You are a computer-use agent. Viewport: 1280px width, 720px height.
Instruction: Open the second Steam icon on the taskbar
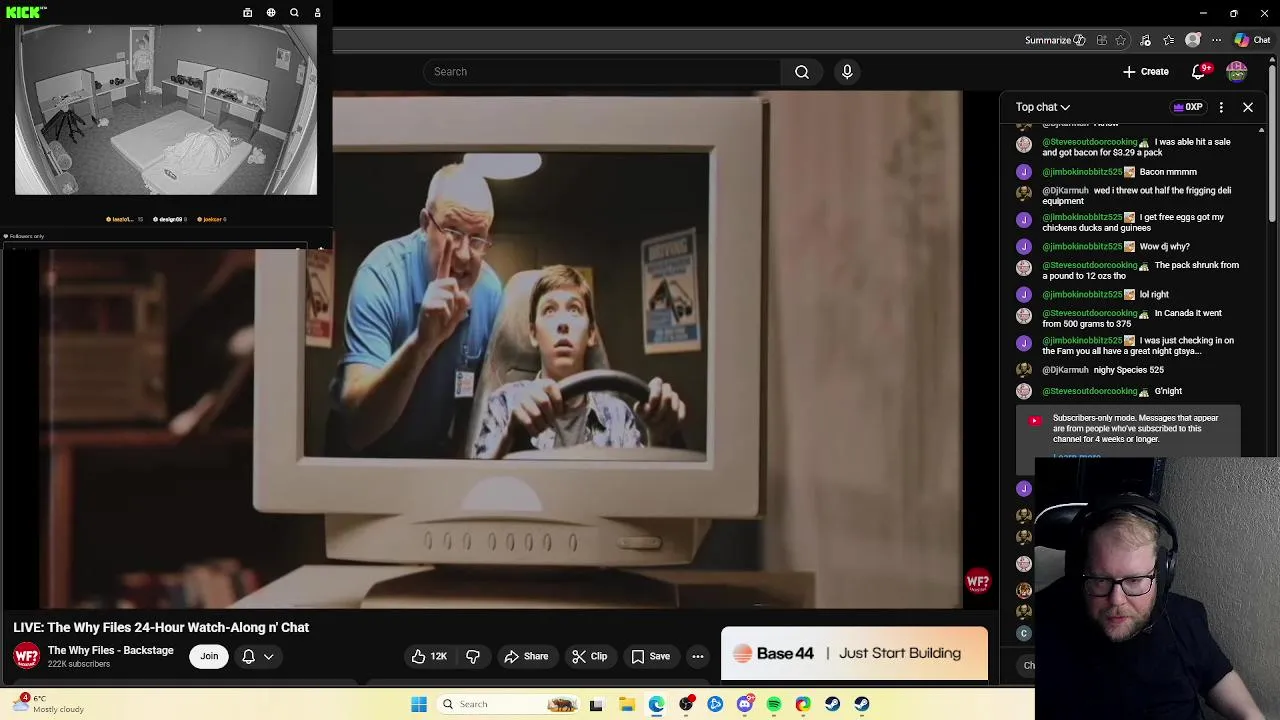pos(862,704)
